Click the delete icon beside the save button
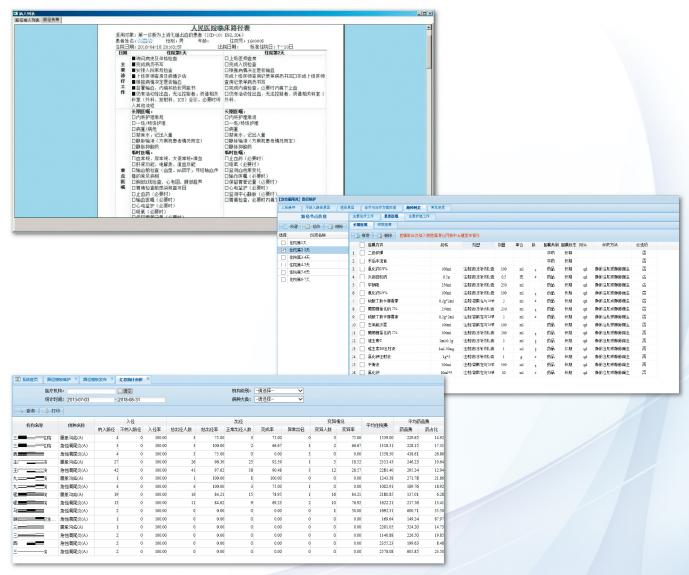The width and height of the screenshot is (689, 575). (381, 236)
